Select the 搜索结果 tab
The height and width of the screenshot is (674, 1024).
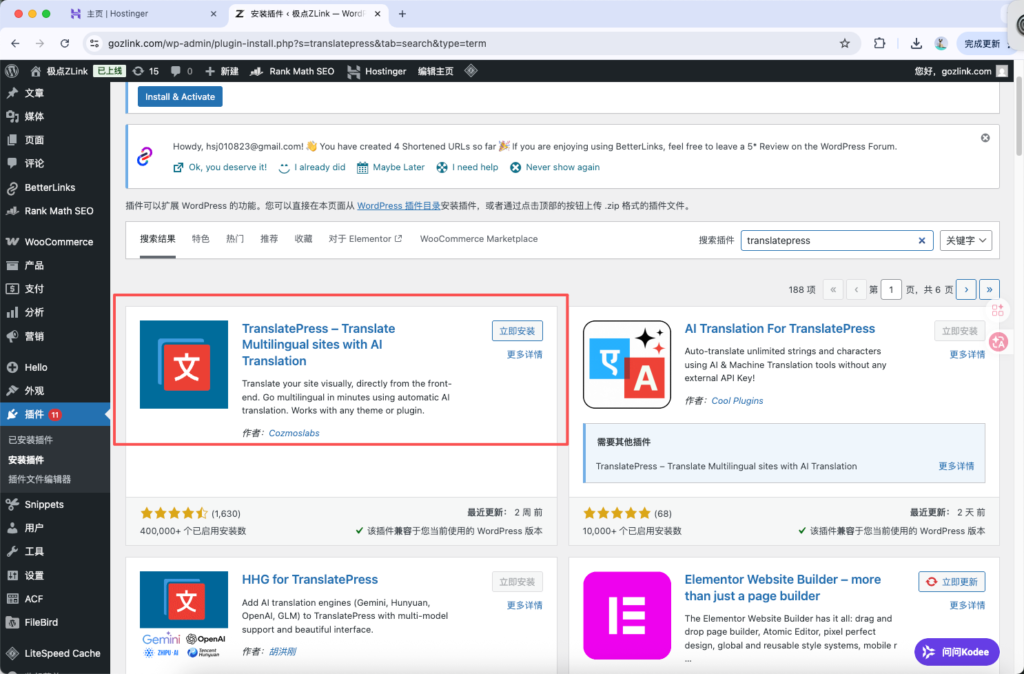click(x=157, y=239)
